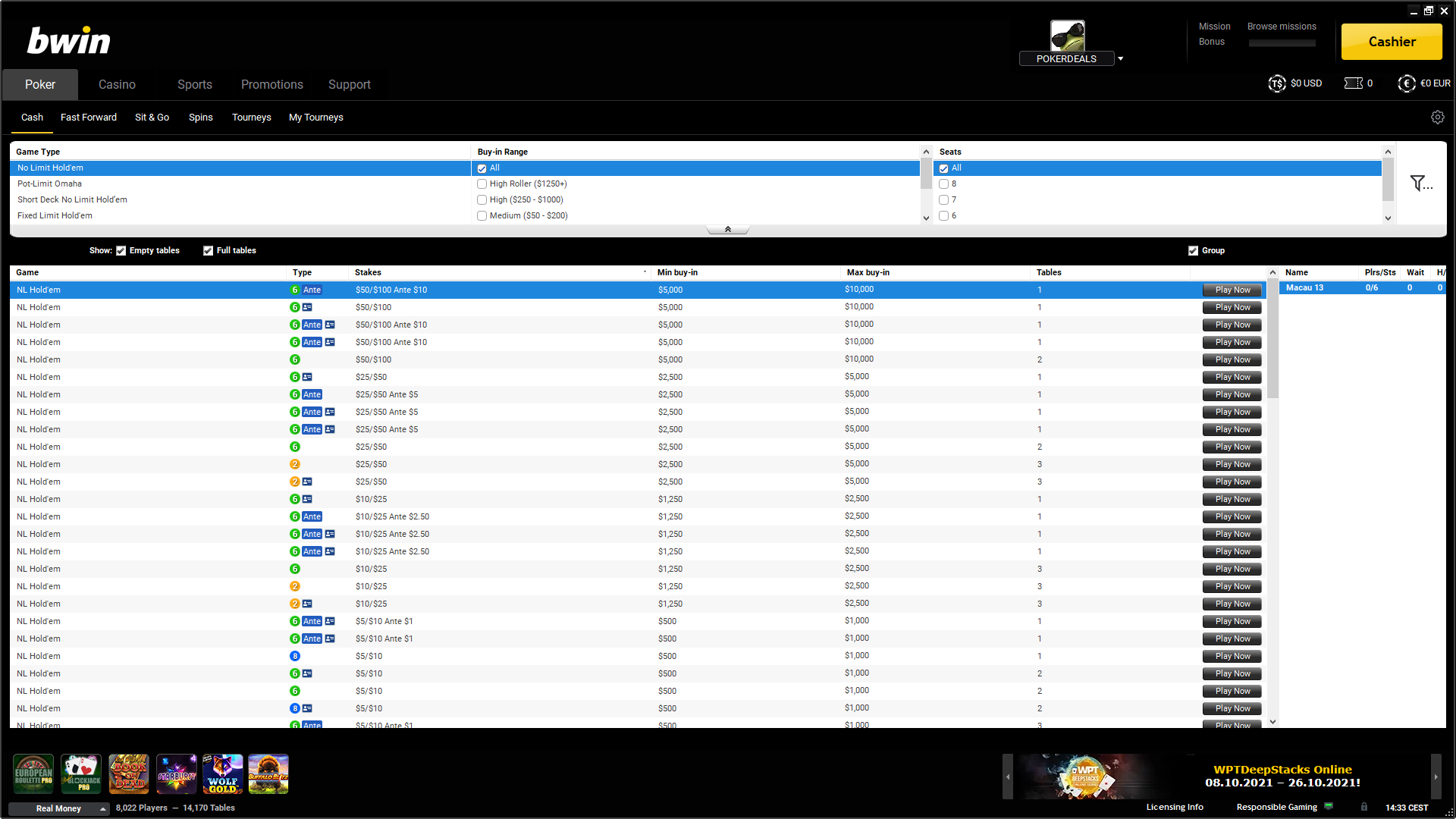Open Licensing Info link
1456x819 pixels.
tap(1175, 807)
